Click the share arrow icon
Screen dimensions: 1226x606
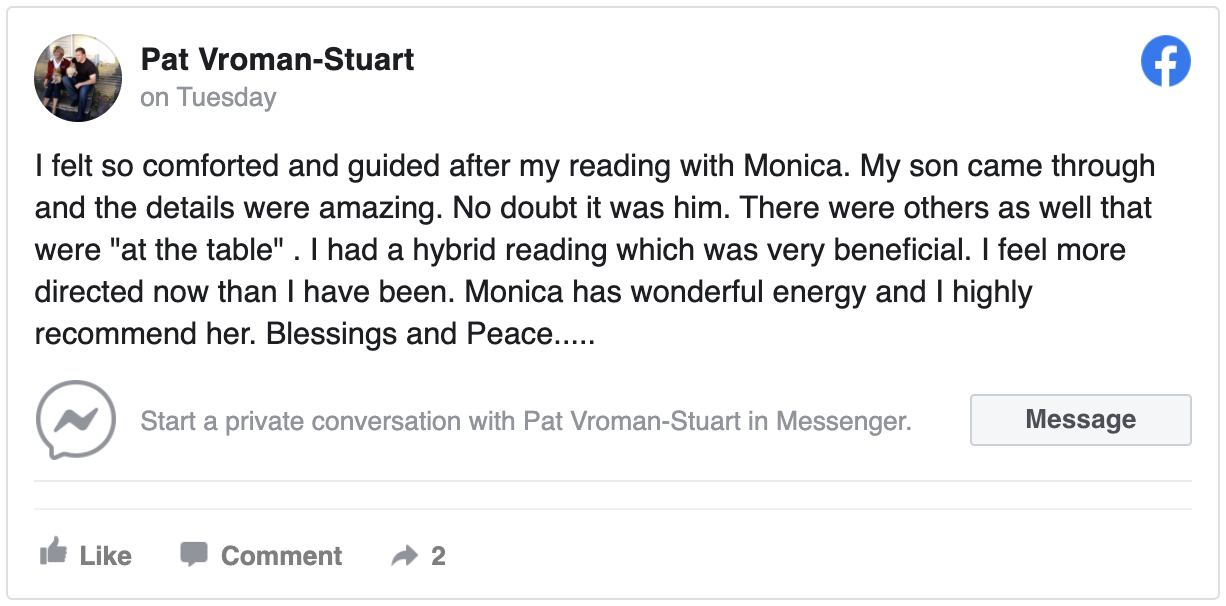pyautogui.click(x=404, y=556)
